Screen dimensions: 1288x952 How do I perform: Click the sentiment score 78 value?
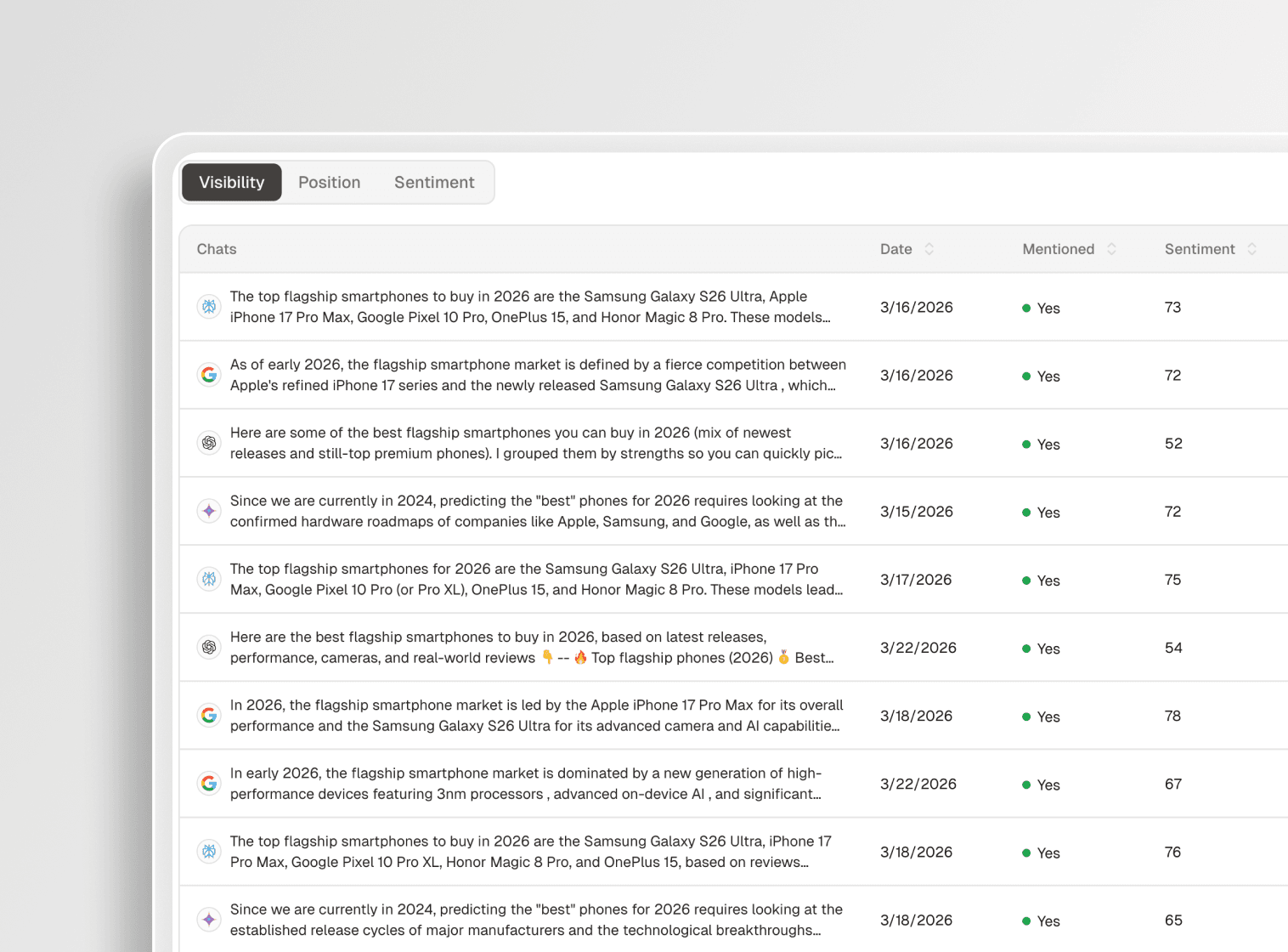1173,716
